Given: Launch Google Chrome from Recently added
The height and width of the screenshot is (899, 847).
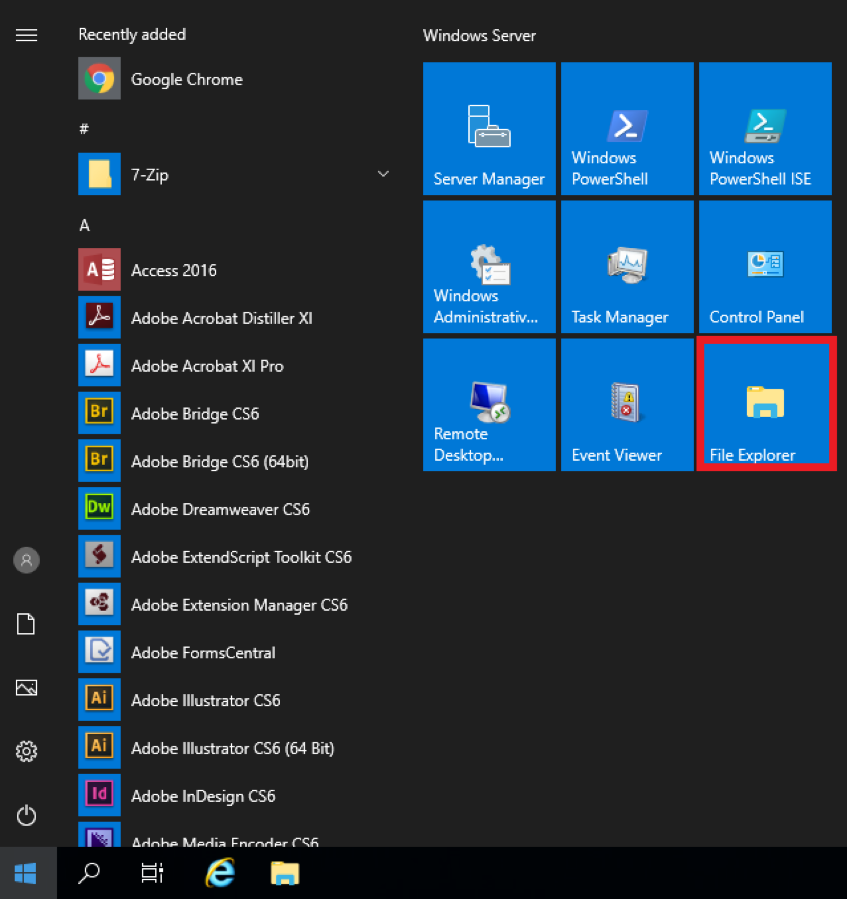Looking at the screenshot, I should (235, 79).
